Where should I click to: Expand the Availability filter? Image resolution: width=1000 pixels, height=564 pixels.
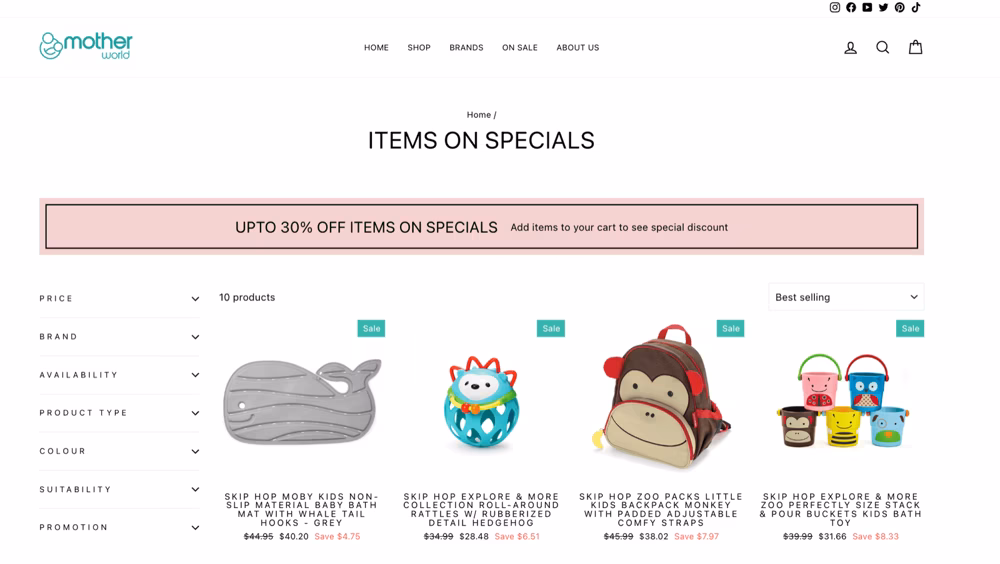pyautogui.click(x=119, y=375)
